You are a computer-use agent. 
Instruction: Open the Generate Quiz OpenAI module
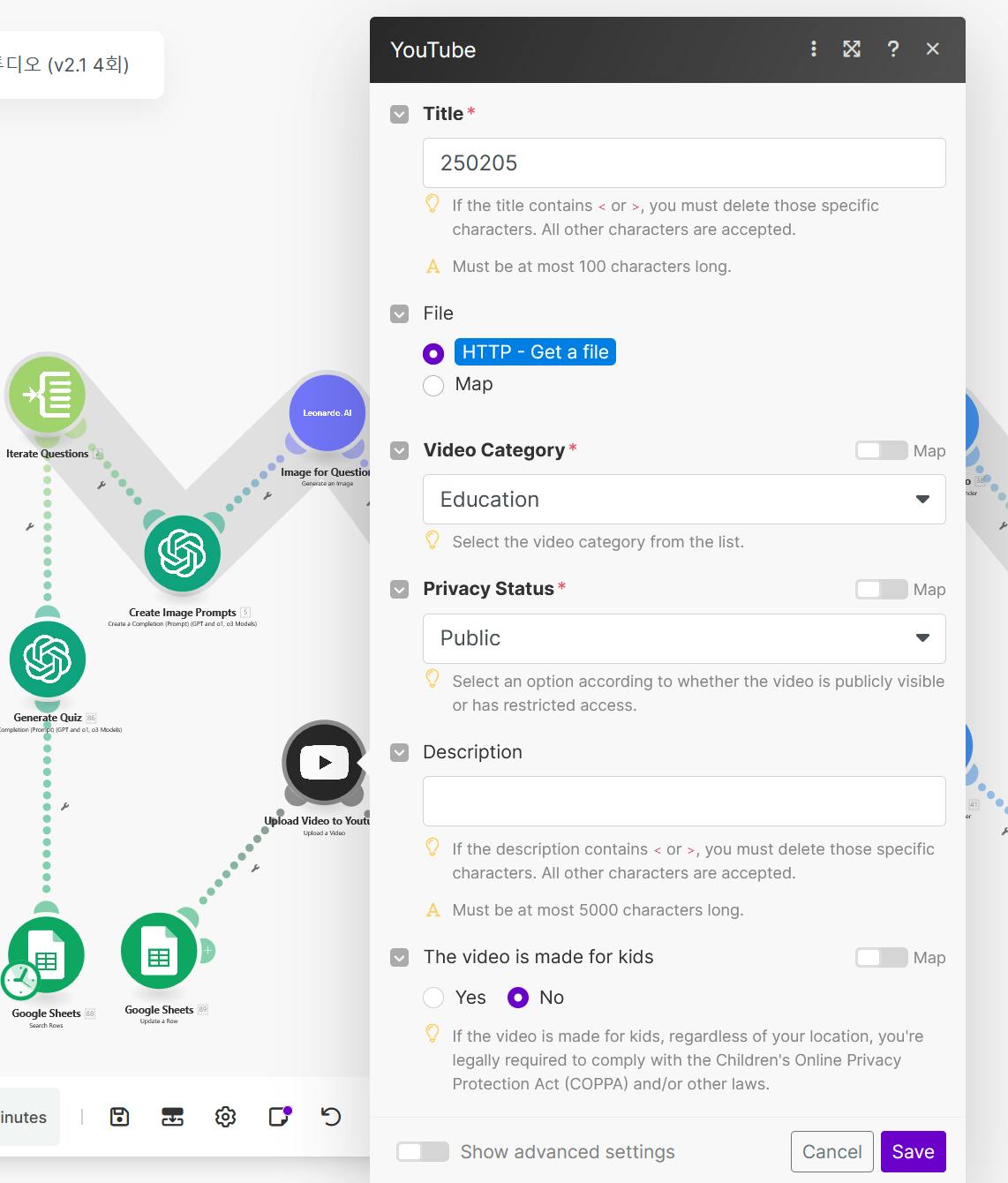(48, 659)
